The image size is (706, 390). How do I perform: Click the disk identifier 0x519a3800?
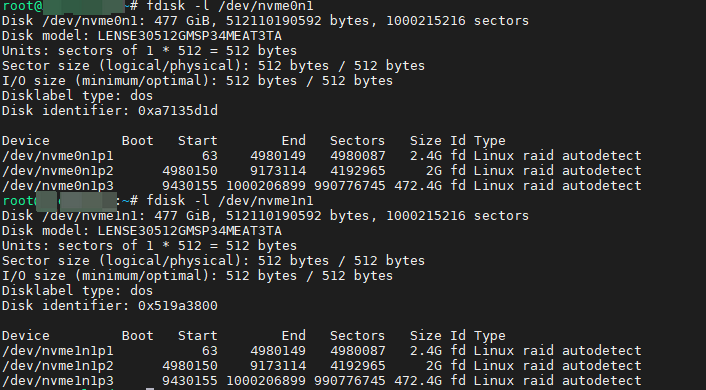coord(177,305)
